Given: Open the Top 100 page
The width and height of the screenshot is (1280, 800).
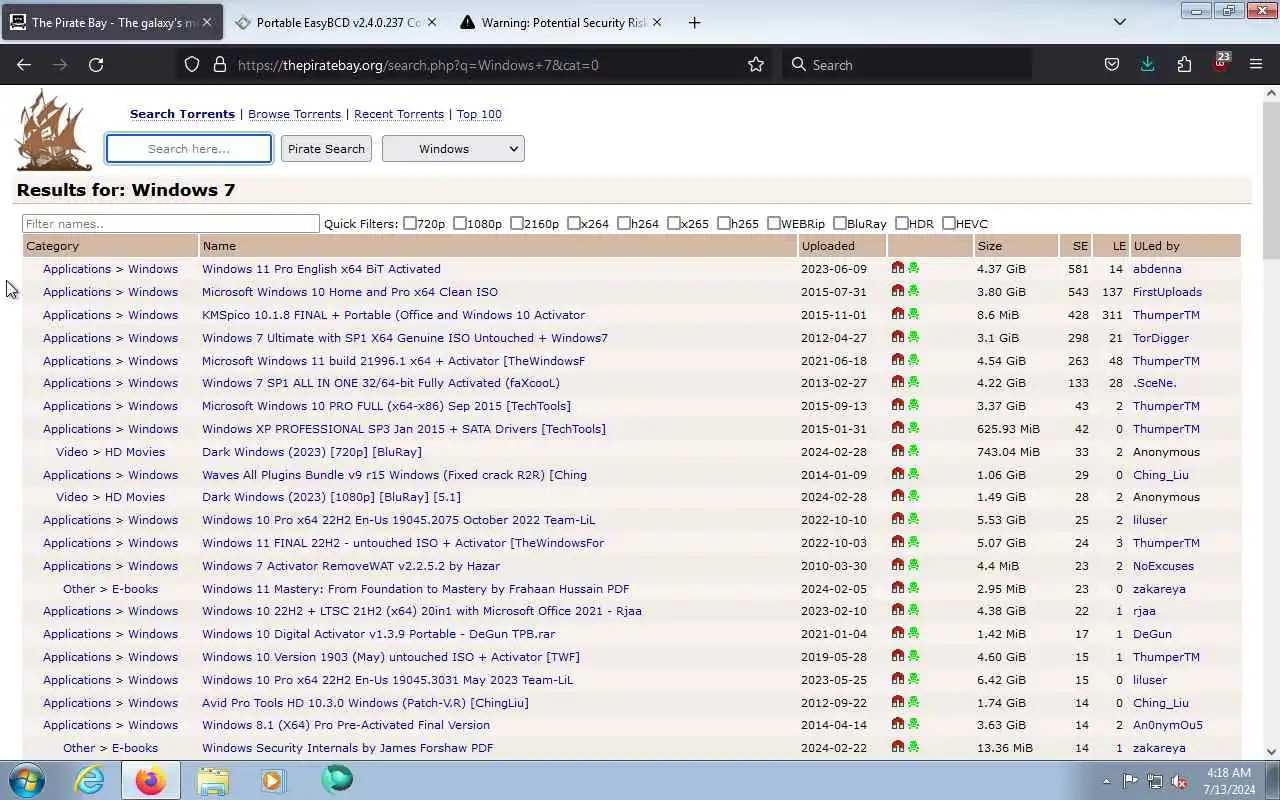Looking at the screenshot, I should pos(479,114).
